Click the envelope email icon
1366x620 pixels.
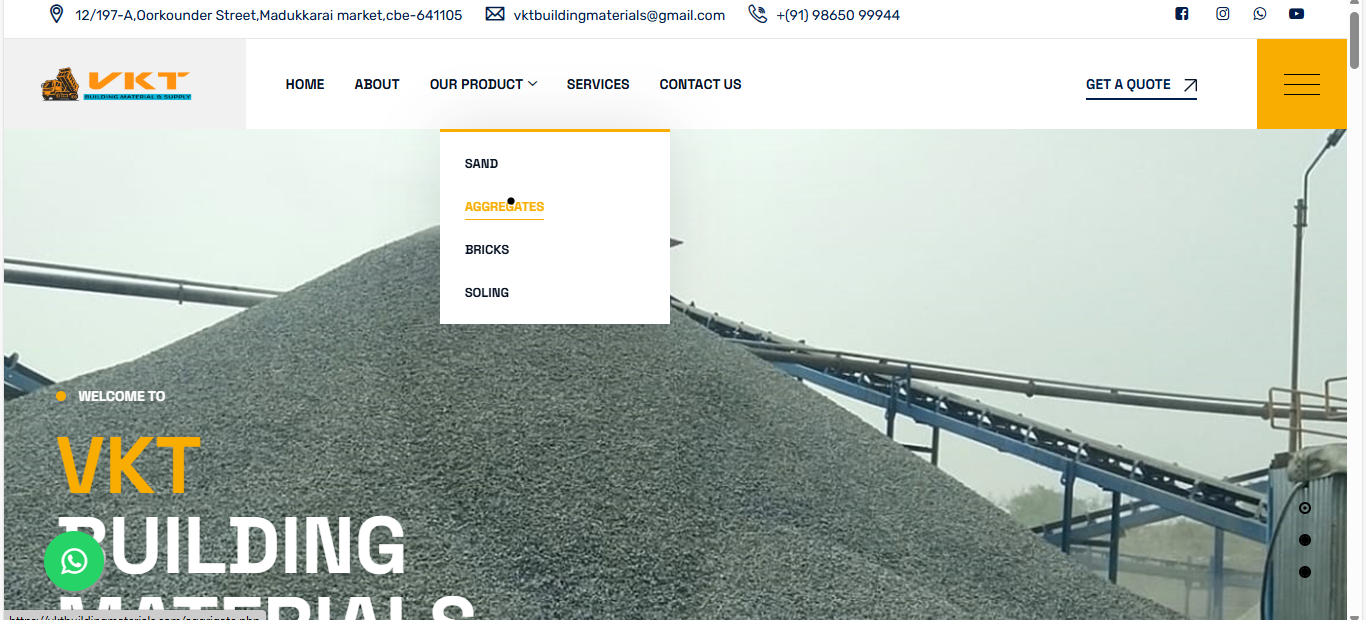pyautogui.click(x=494, y=14)
